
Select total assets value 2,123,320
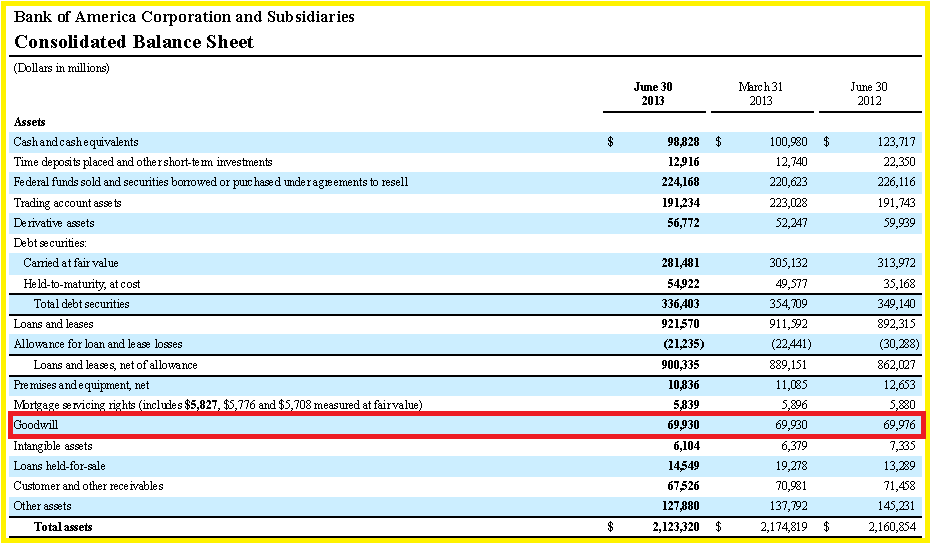pos(676,527)
